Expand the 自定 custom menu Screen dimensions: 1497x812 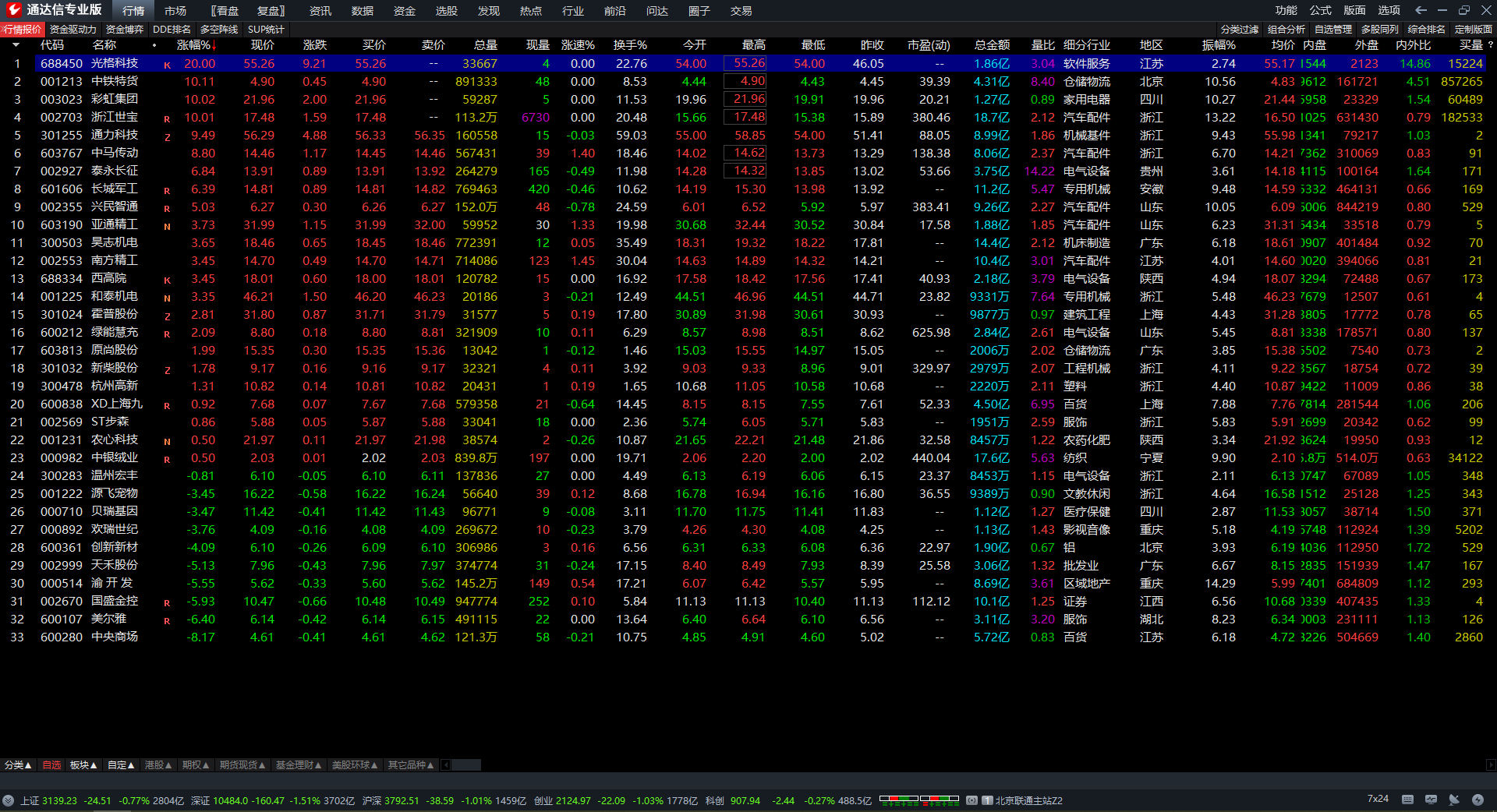click(121, 765)
